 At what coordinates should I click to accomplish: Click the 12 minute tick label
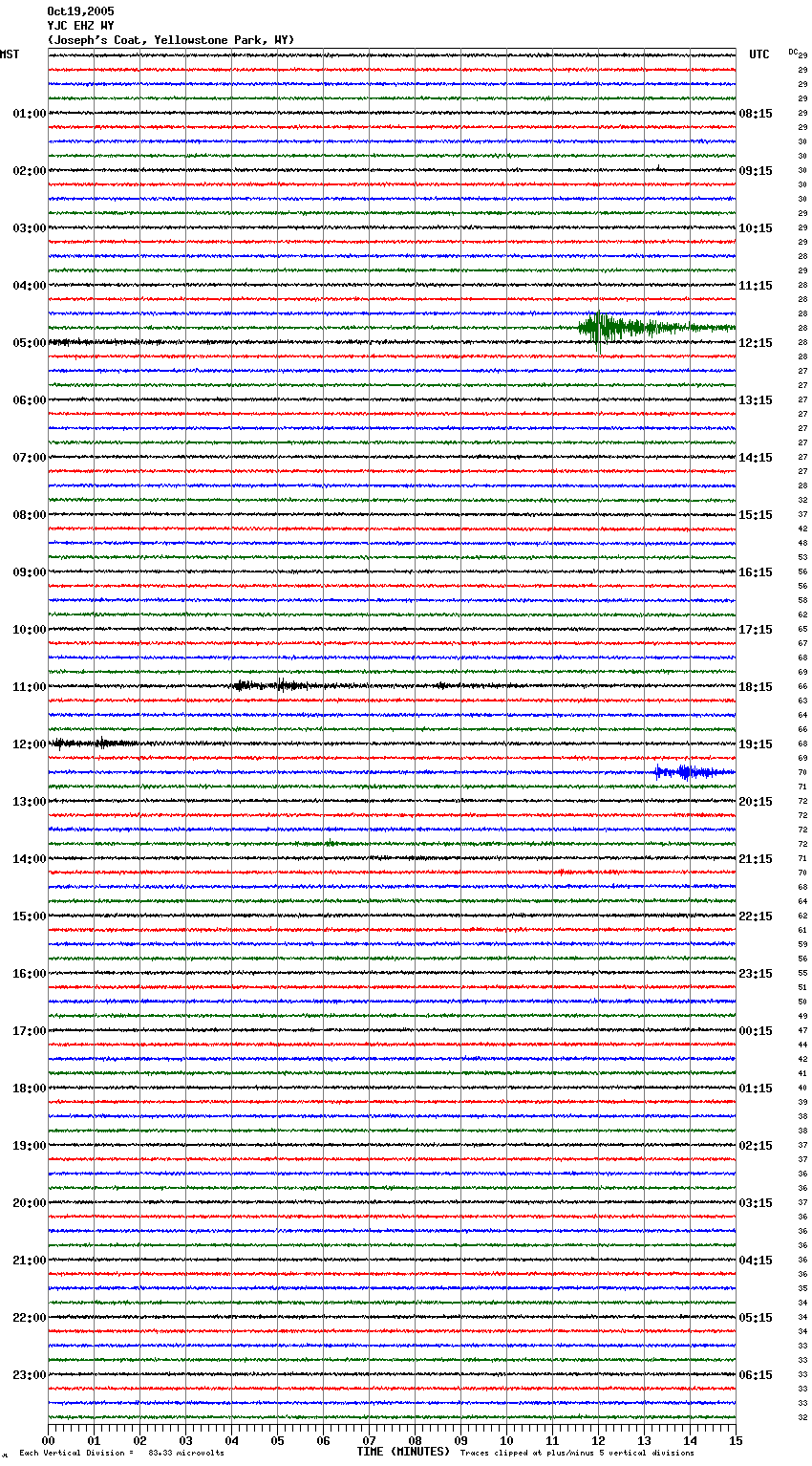pos(599,1441)
